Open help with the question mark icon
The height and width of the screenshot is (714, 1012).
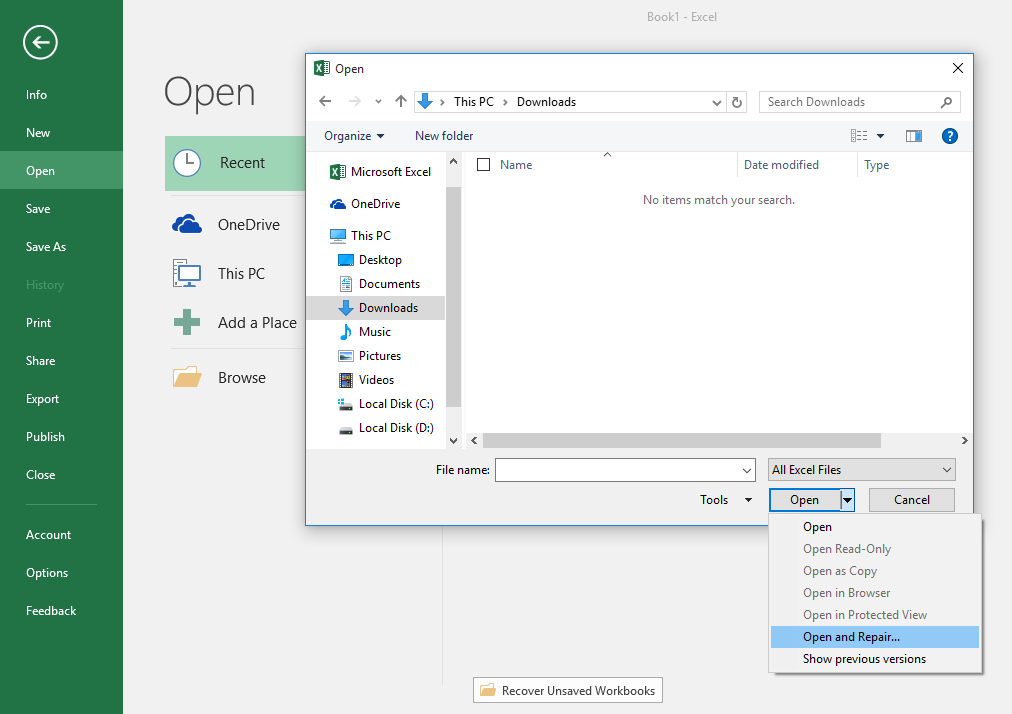tap(949, 136)
